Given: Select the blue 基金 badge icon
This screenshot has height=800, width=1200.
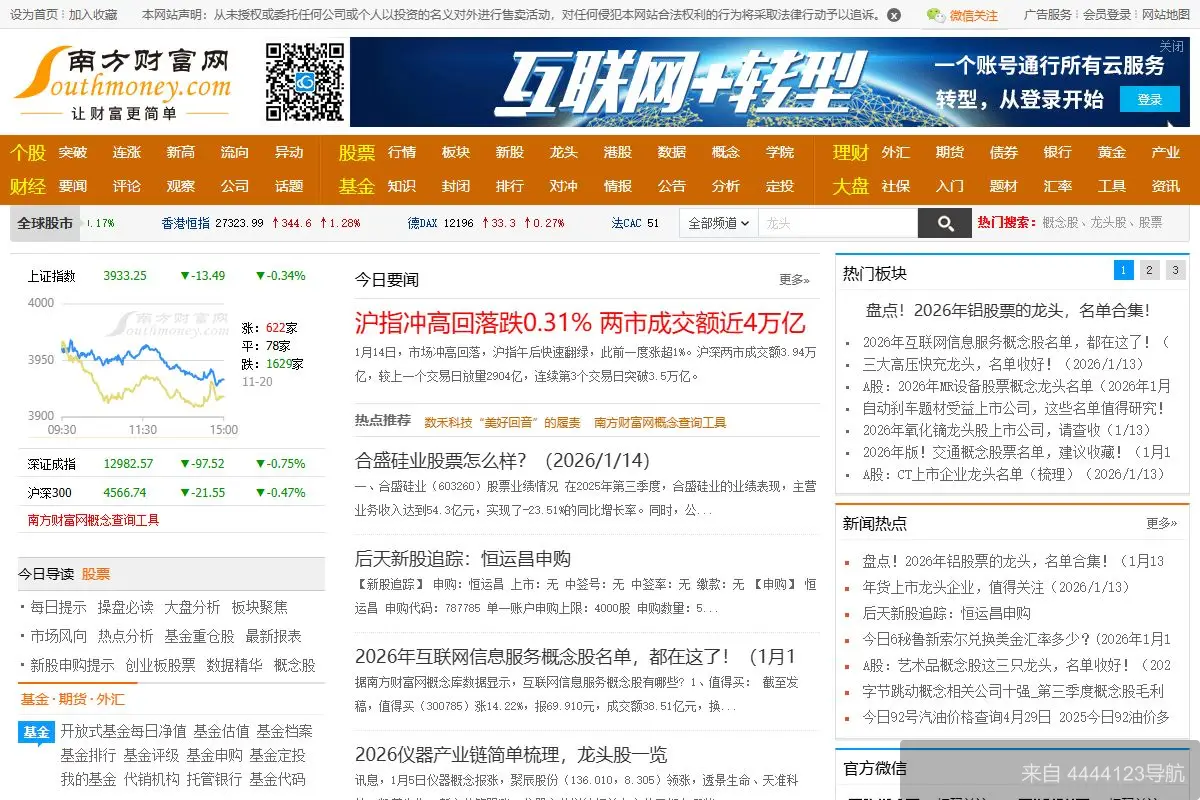Looking at the screenshot, I should coord(35,732).
